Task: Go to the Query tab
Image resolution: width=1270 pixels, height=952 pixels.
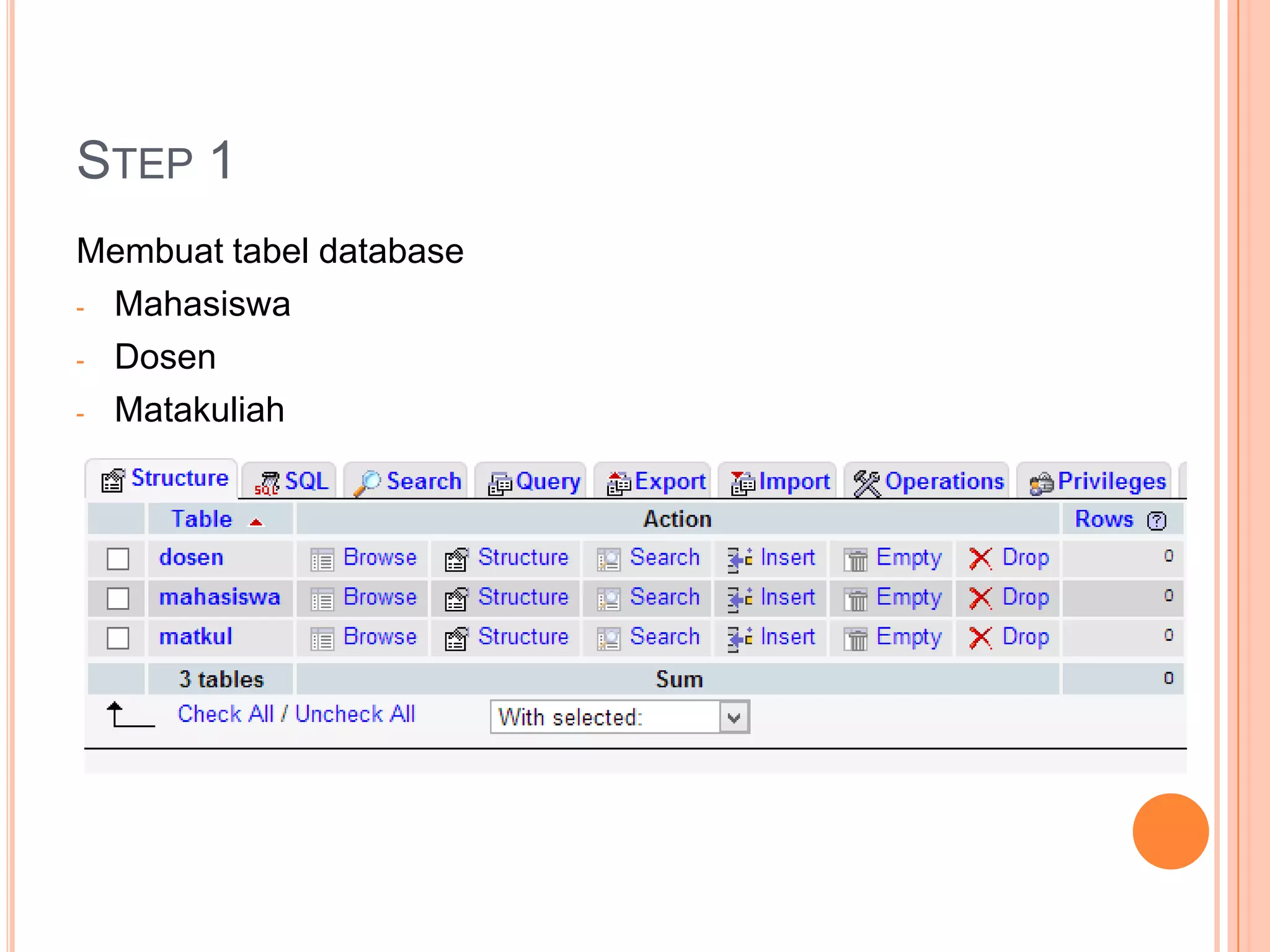Action: pyautogui.click(x=531, y=482)
